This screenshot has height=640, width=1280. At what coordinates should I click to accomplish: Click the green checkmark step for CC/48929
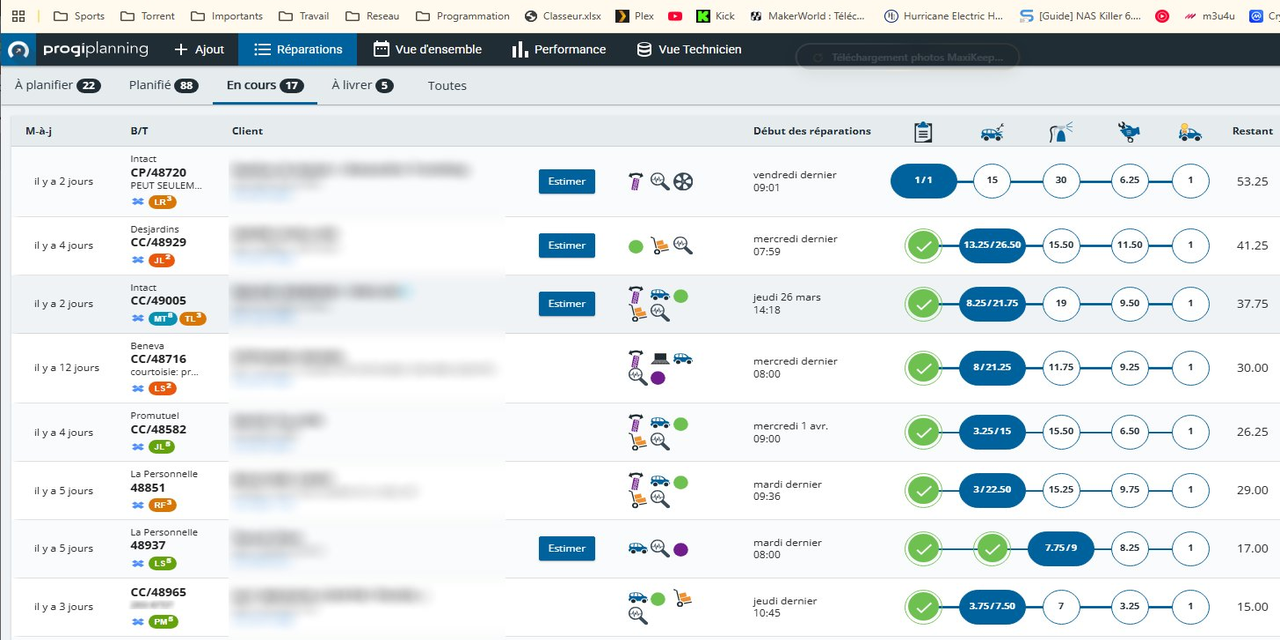point(923,246)
